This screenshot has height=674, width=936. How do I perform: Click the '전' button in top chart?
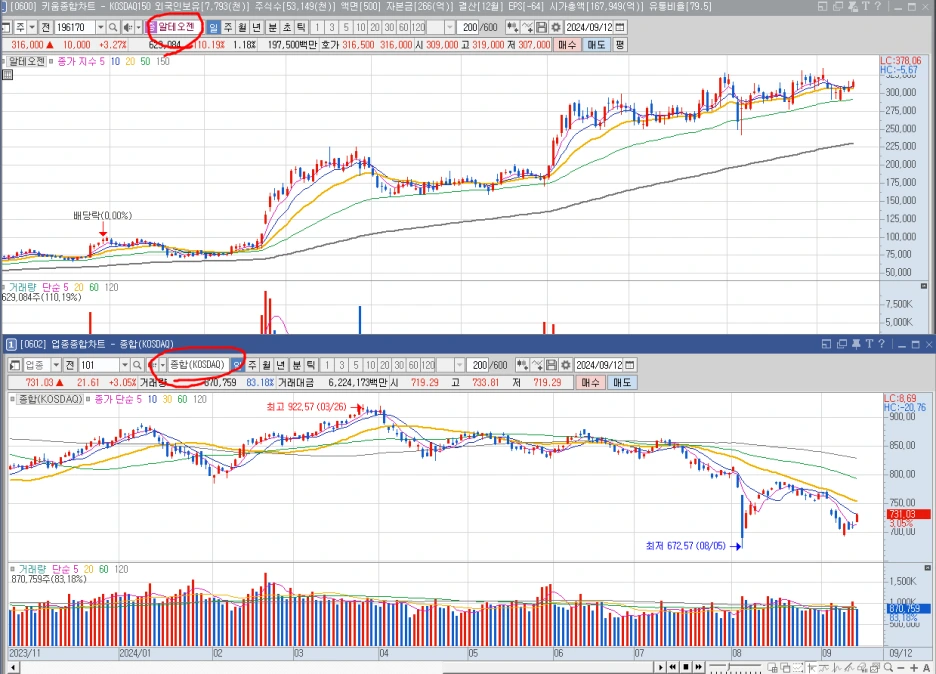(x=46, y=27)
